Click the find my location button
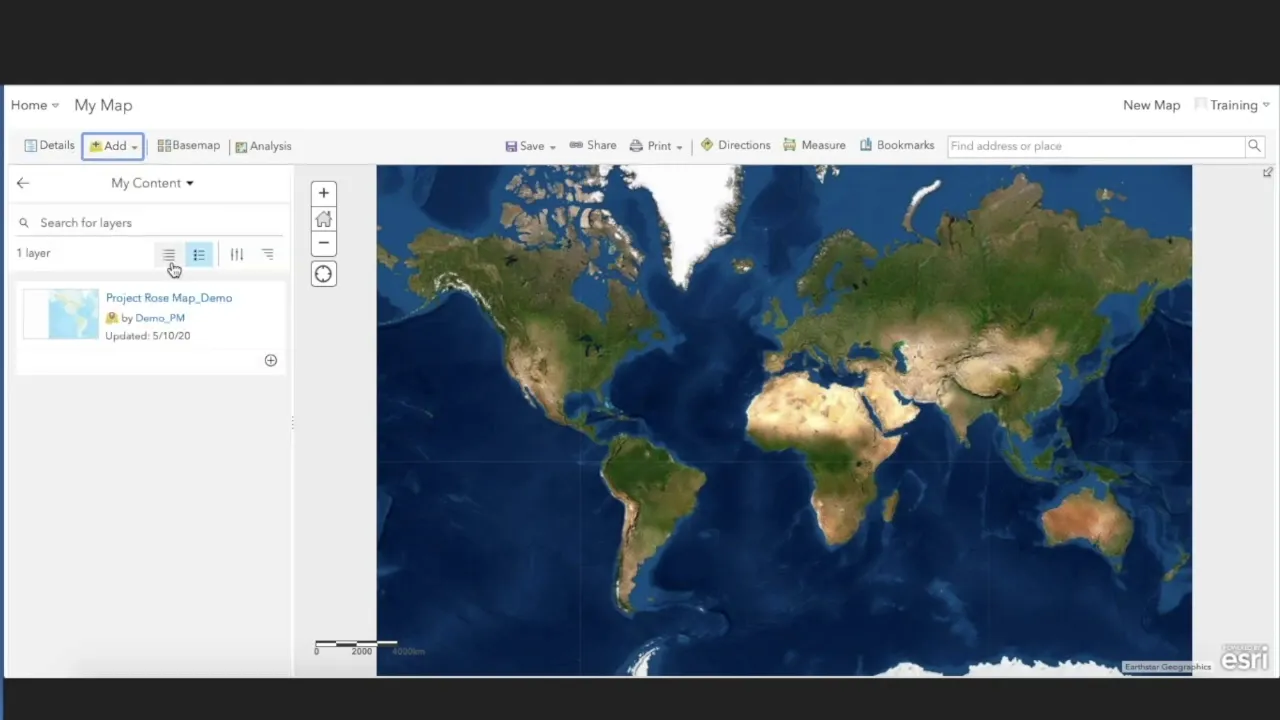This screenshot has height=720, width=1280. [324, 274]
